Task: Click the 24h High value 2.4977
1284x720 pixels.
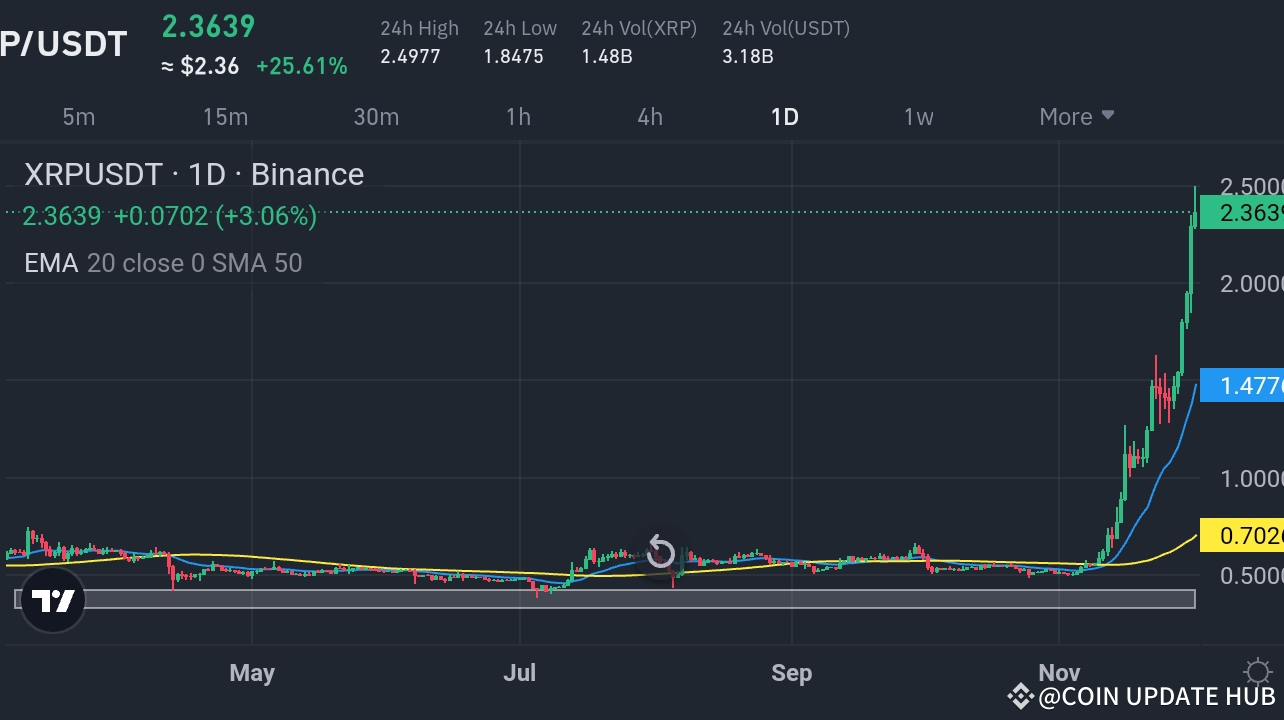Action: 410,57
